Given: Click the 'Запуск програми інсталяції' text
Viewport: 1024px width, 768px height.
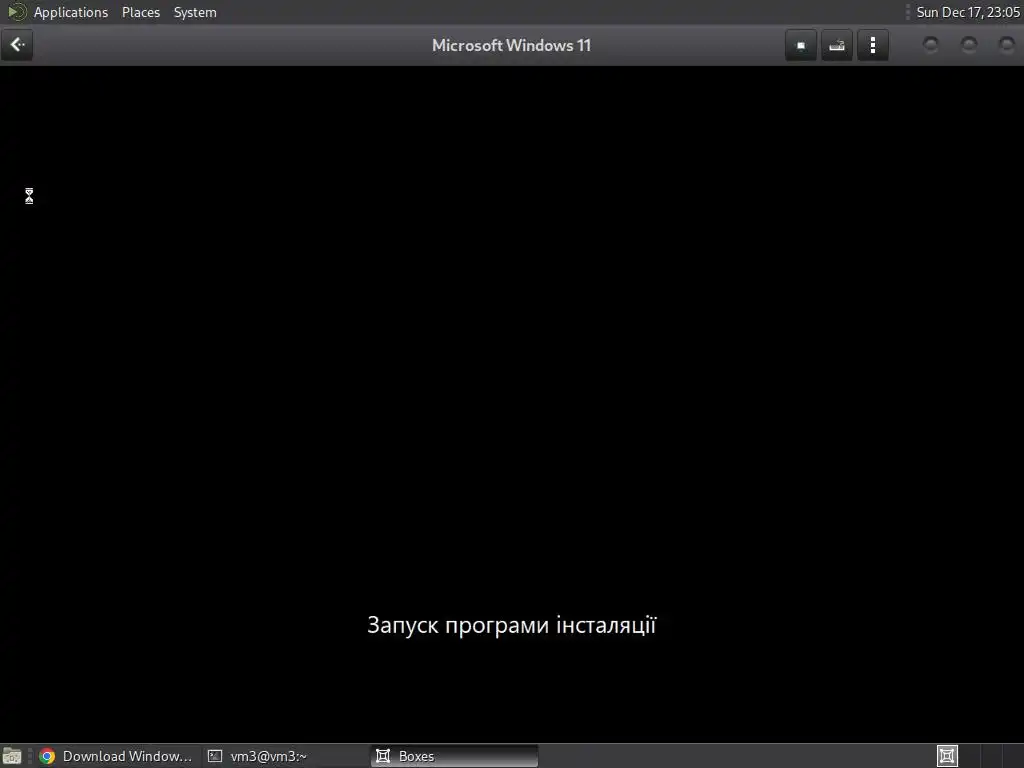Looking at the screenshot, I should [511, 625].
